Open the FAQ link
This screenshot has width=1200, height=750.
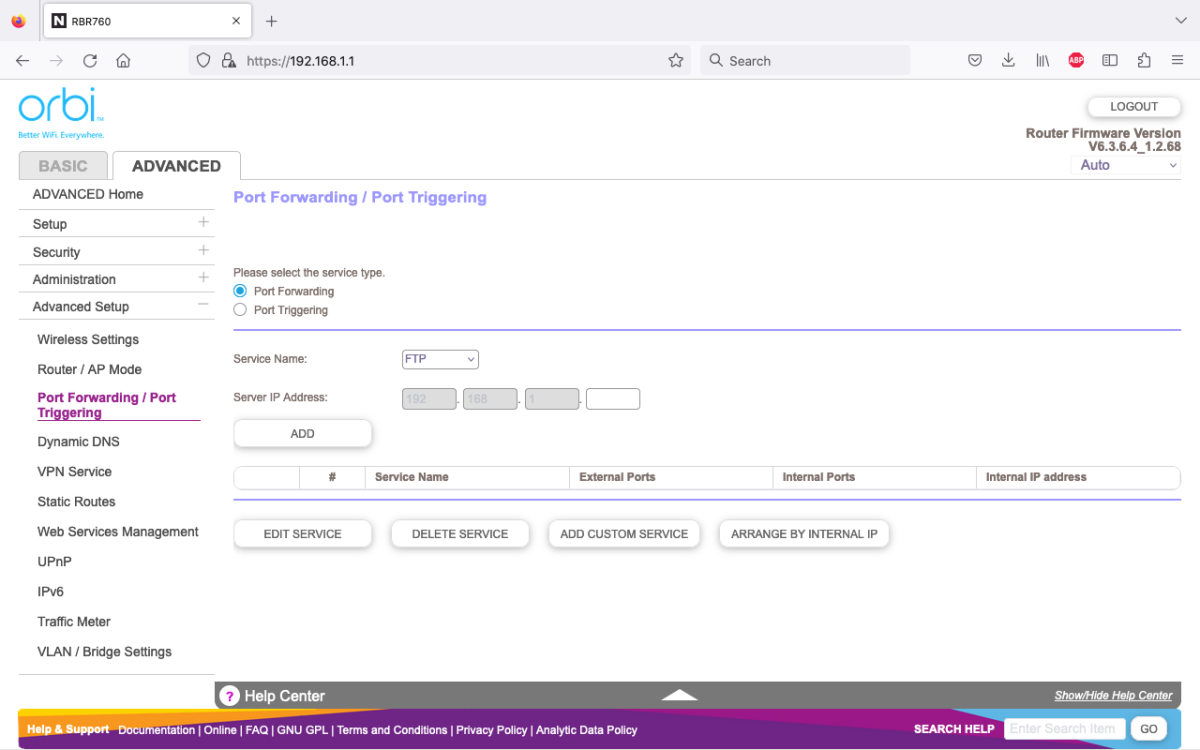point(257,730)
